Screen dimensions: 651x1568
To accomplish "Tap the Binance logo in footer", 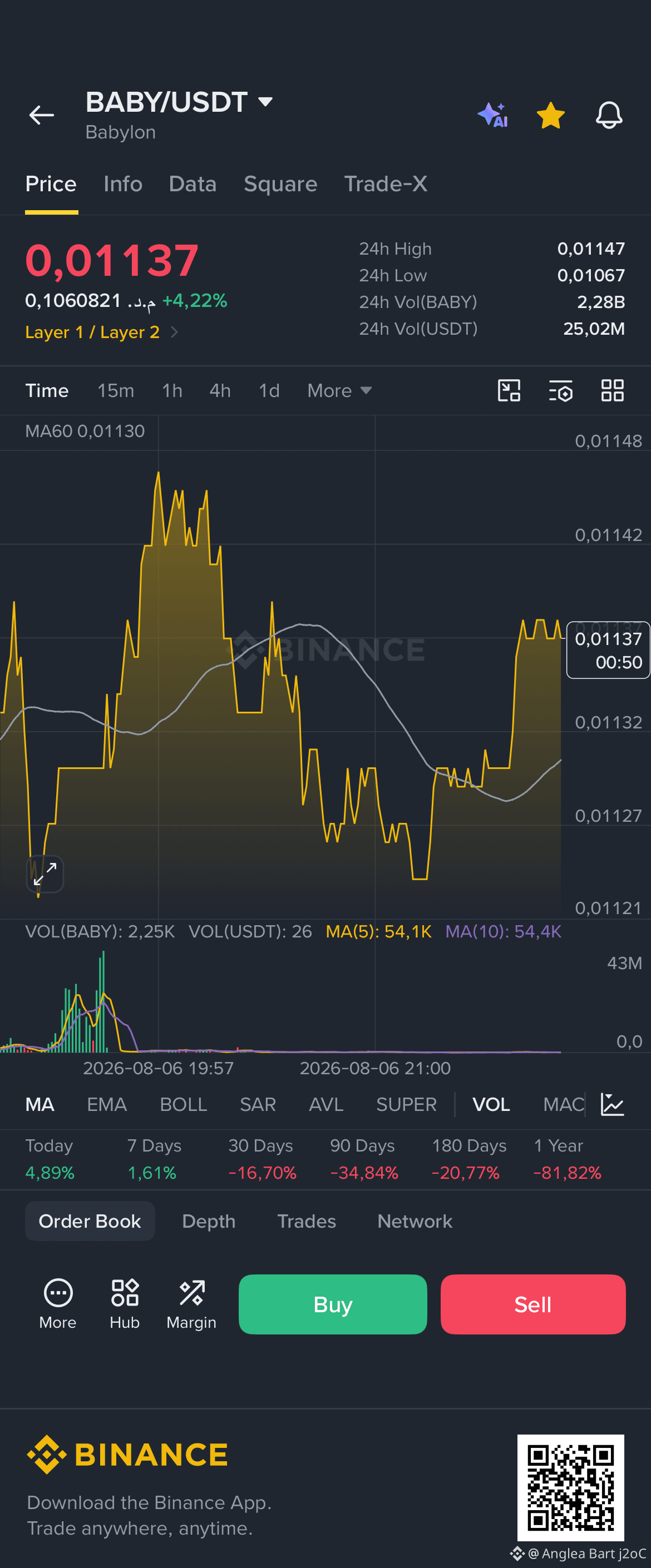I will click(x=127, y=1455).
